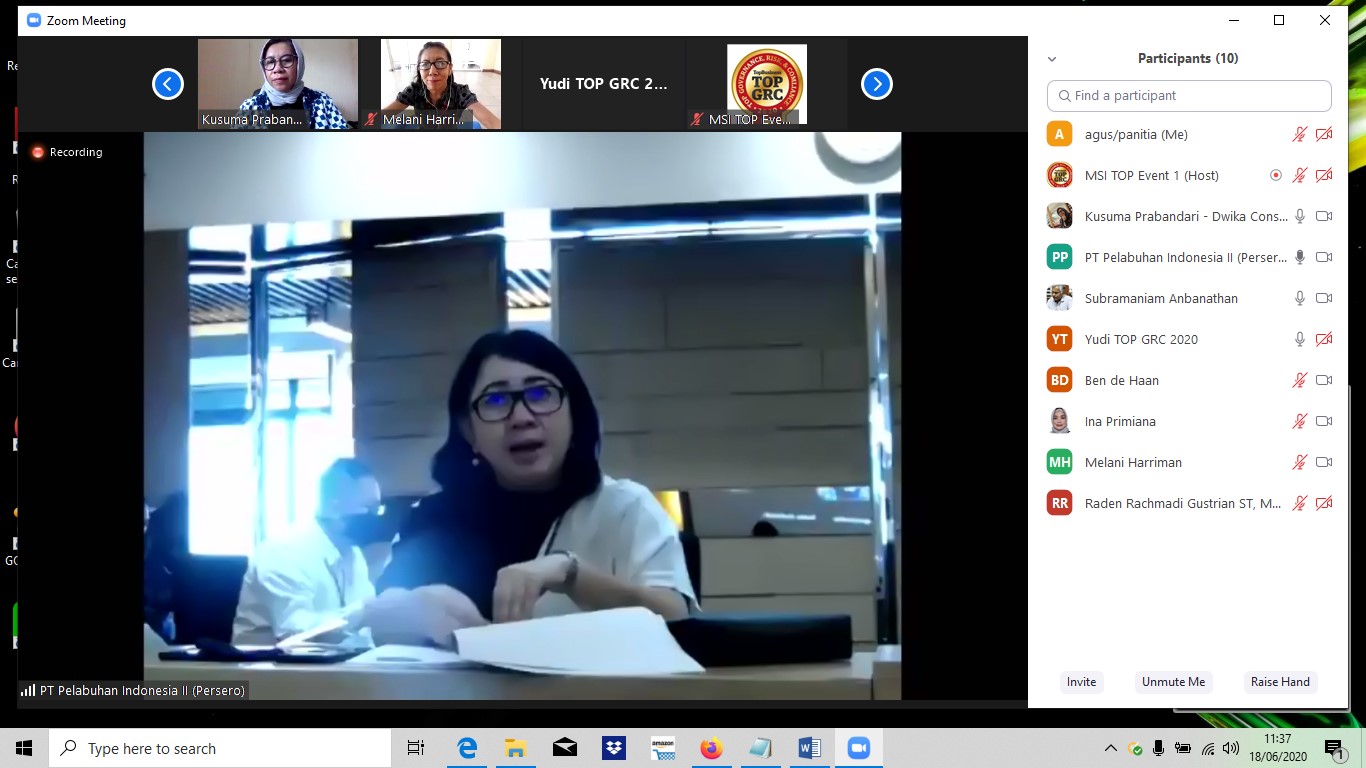The width and height of the screenshot is (1366, 768).
Task: Open the Action Center notifications
Action: click(1334, 748)
